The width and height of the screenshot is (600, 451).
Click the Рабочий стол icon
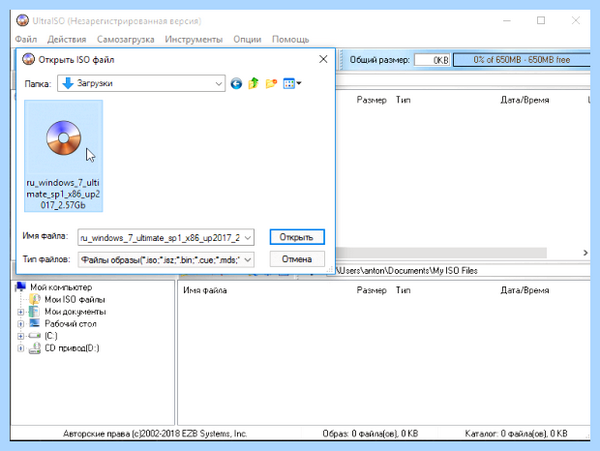tap(34, 323)
